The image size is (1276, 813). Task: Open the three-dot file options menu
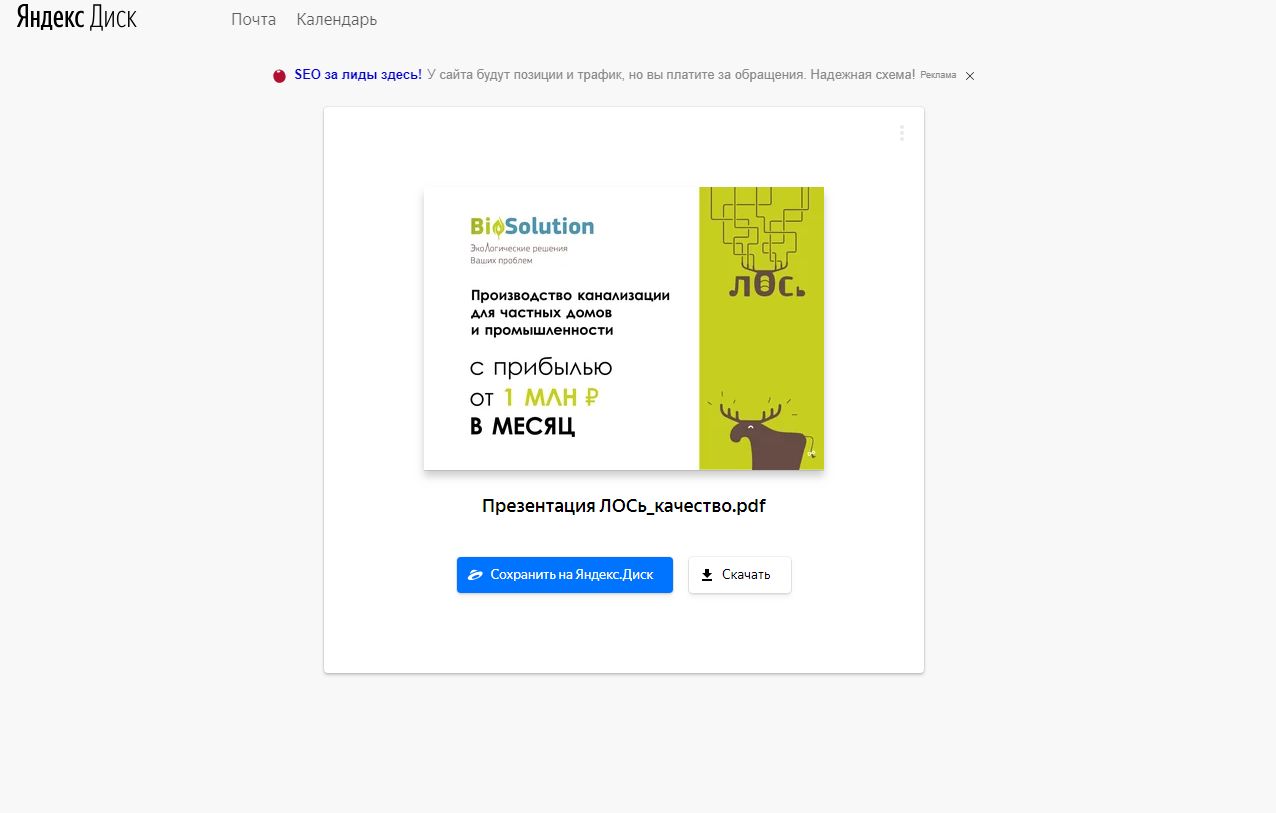tap(901, 133)
